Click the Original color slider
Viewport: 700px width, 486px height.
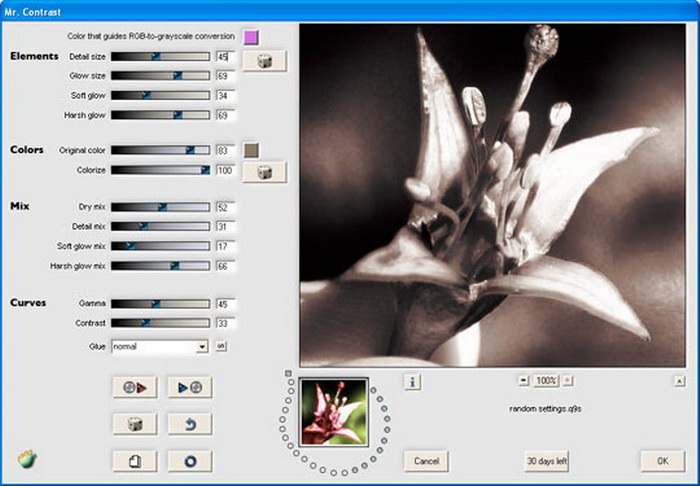[160, 150]
